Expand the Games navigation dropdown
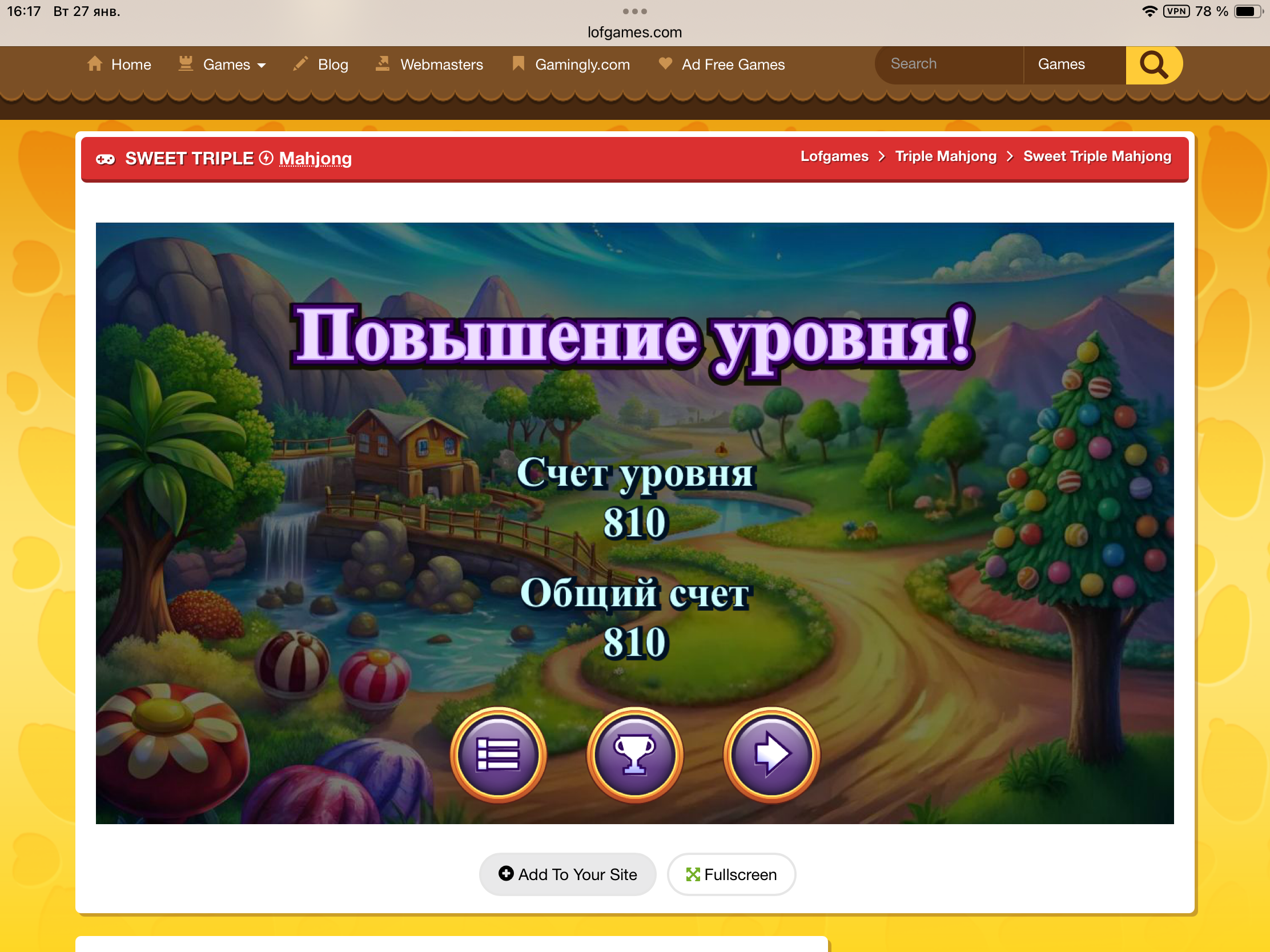This screenshot has height=952, width=1270. coord(263,65)
